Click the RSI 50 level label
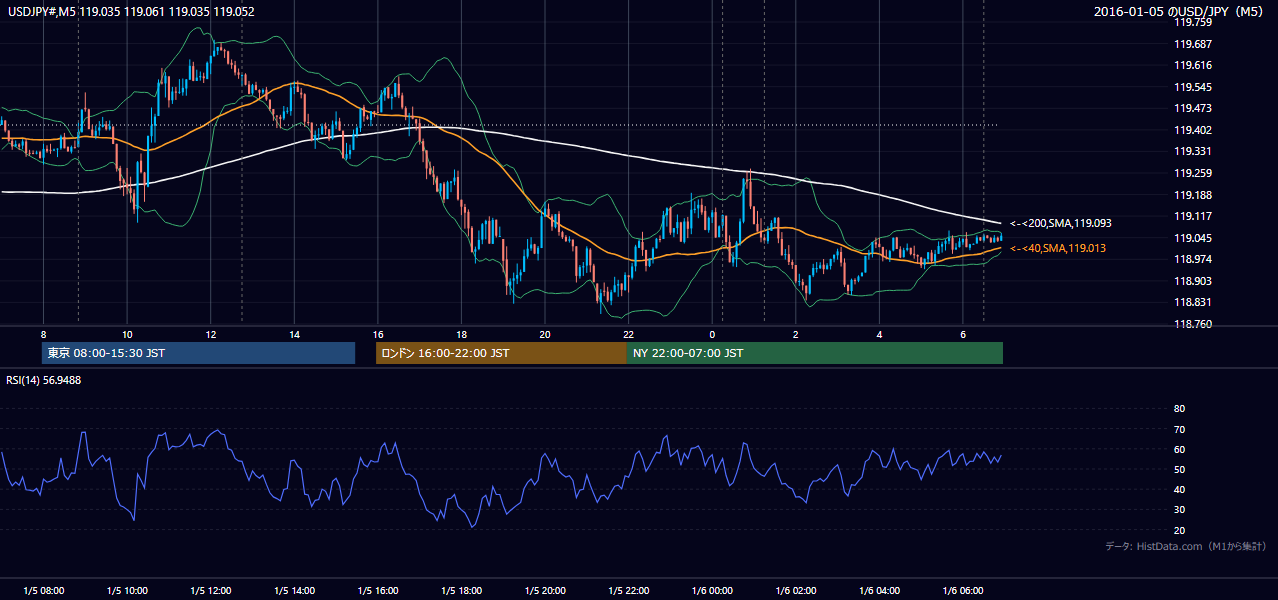The image size is (1278, 600). coord(1179,469)
